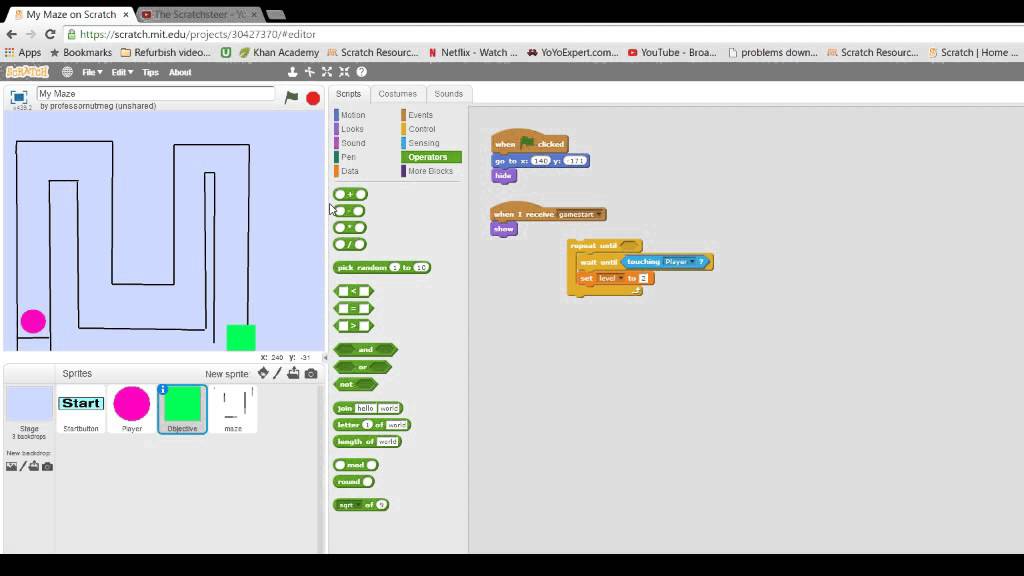The image size is (1024, 576).
Task: Select the Control block category
Action: (x=421, y=129)
